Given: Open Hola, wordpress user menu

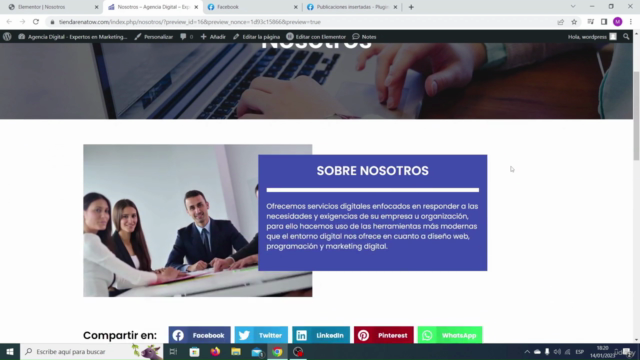Looking at the screenshot, I should (x=592, y=37).
